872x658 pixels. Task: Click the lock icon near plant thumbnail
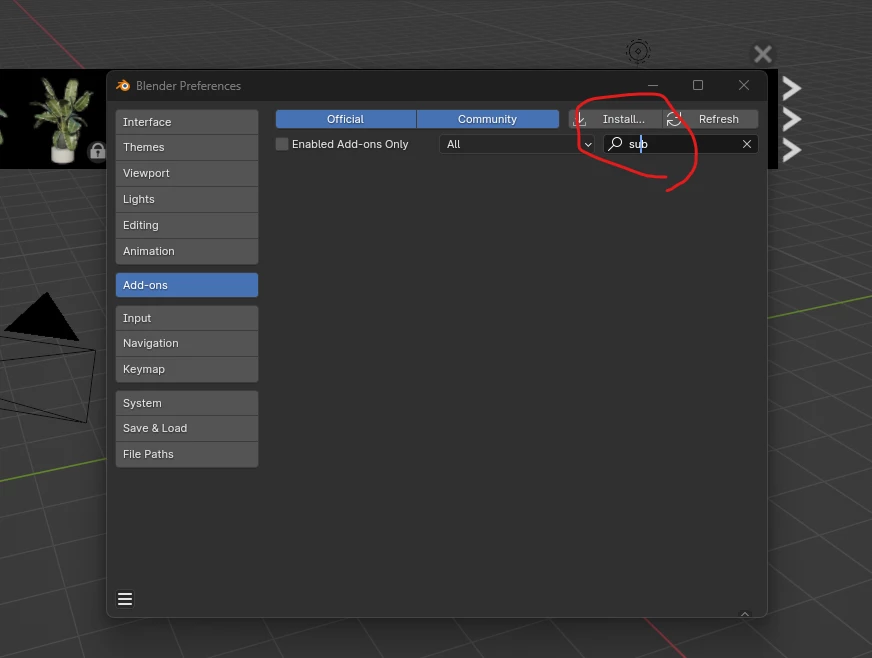97,151
